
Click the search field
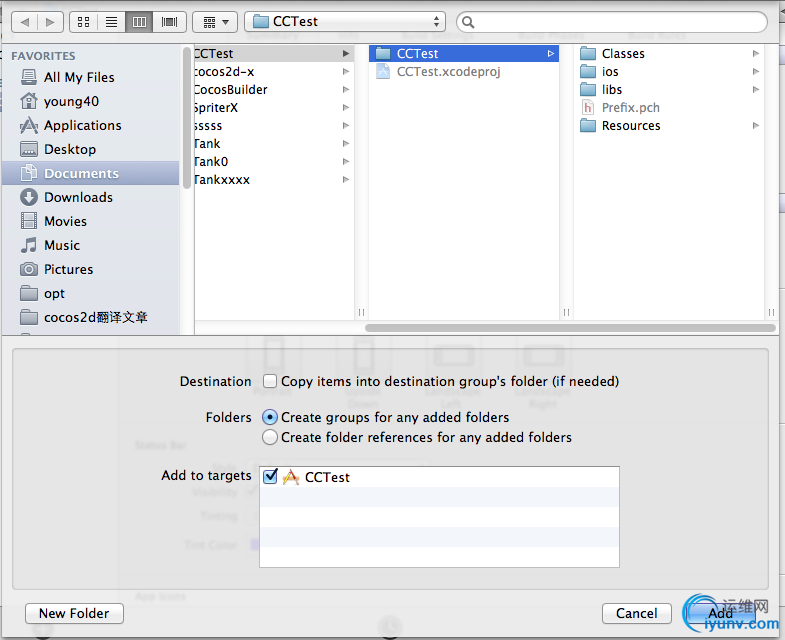point(611,22)
